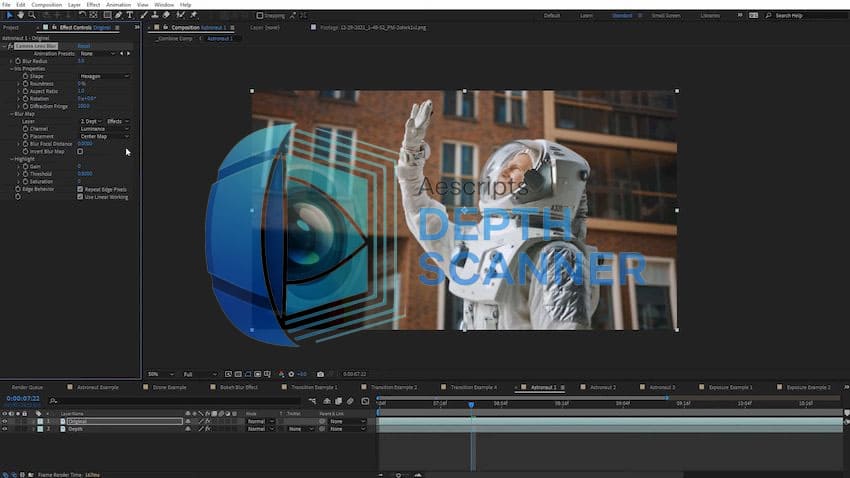
Task: Open the Animation Presets dropdown
Action: coord(98,54)
